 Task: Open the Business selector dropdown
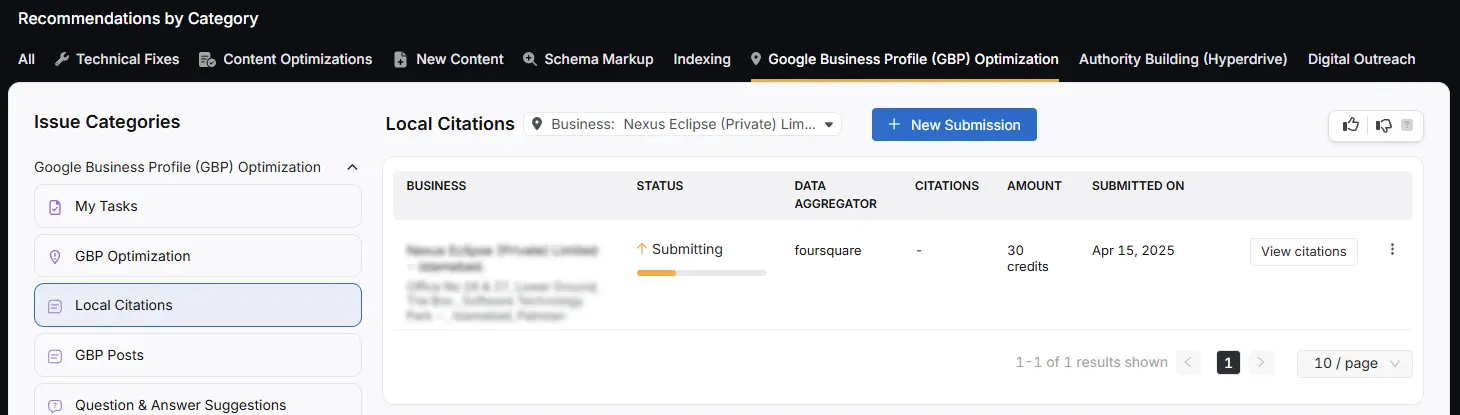point(683,124)
